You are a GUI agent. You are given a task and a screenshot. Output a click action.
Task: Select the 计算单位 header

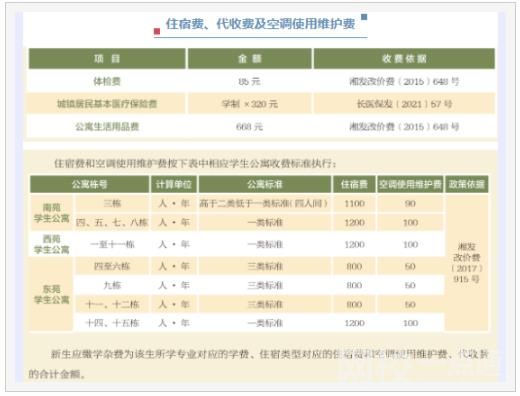pos(174,184)
